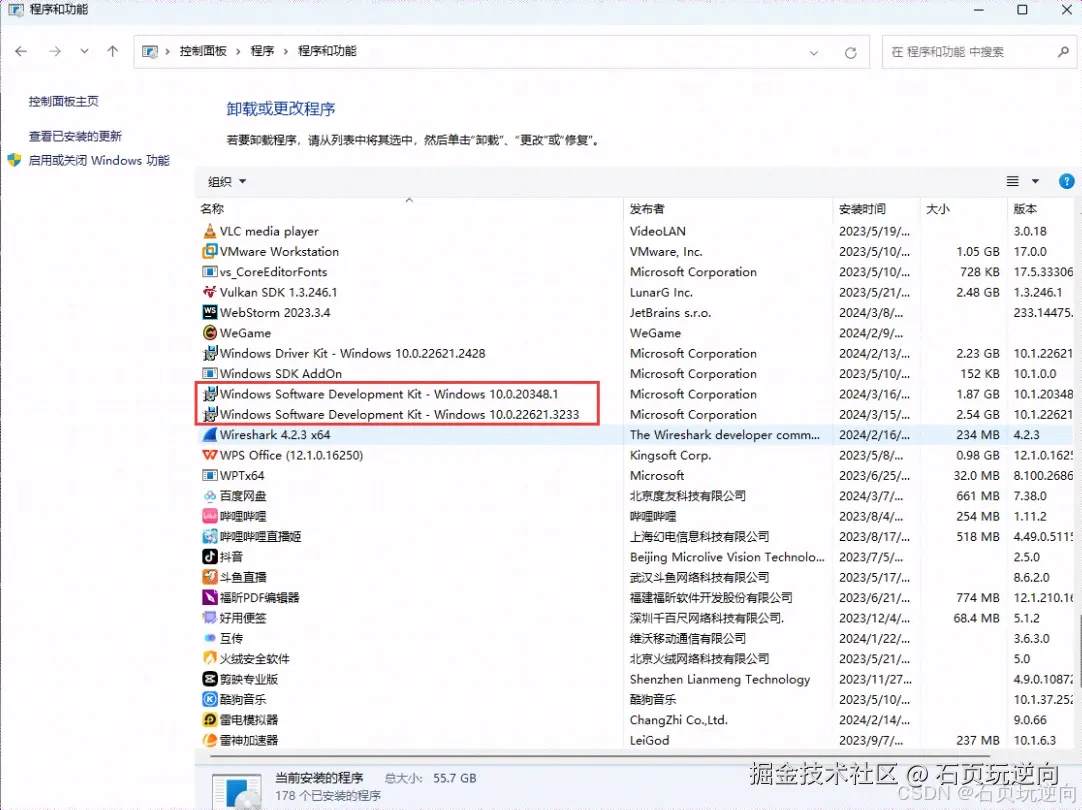
Task: Expand the address bar history dropdown
Action: point(814,52)
